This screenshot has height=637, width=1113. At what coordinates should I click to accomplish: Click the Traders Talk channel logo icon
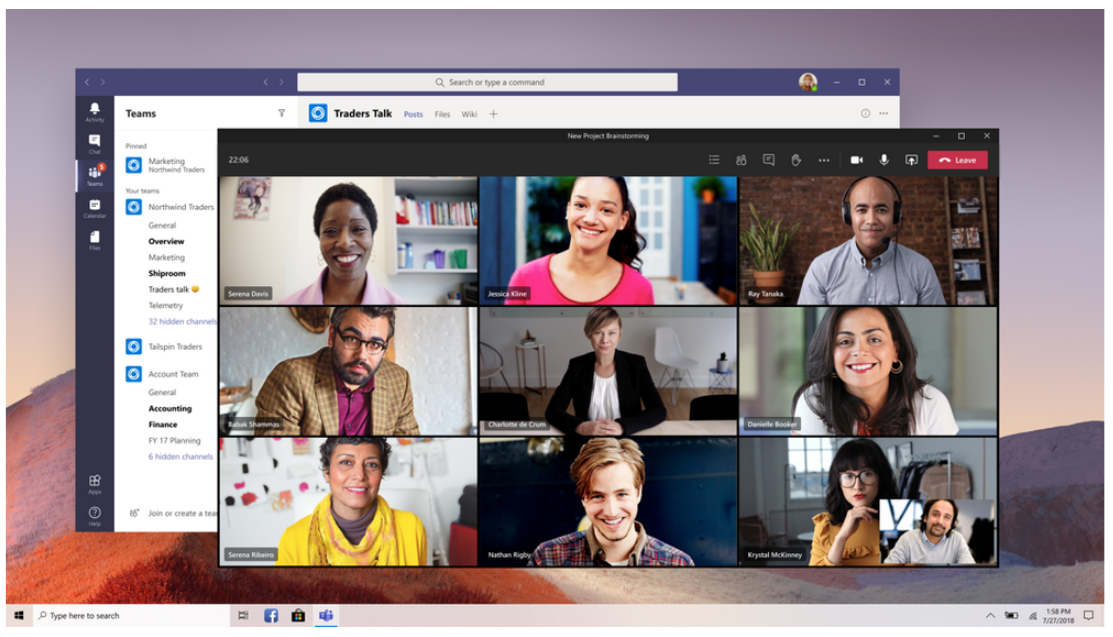318,113
